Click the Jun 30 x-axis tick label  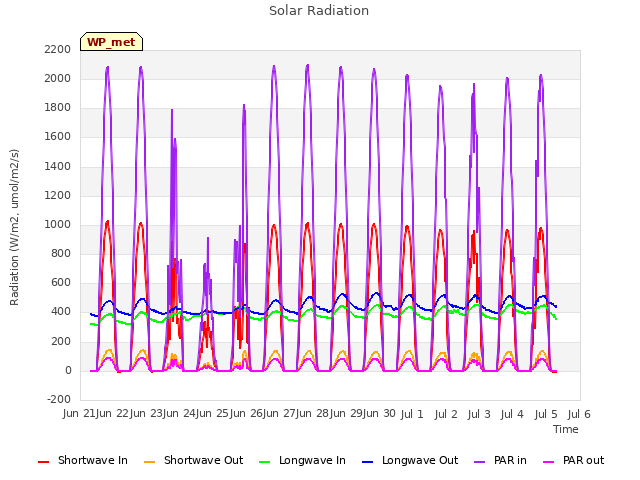pos(379,414)
